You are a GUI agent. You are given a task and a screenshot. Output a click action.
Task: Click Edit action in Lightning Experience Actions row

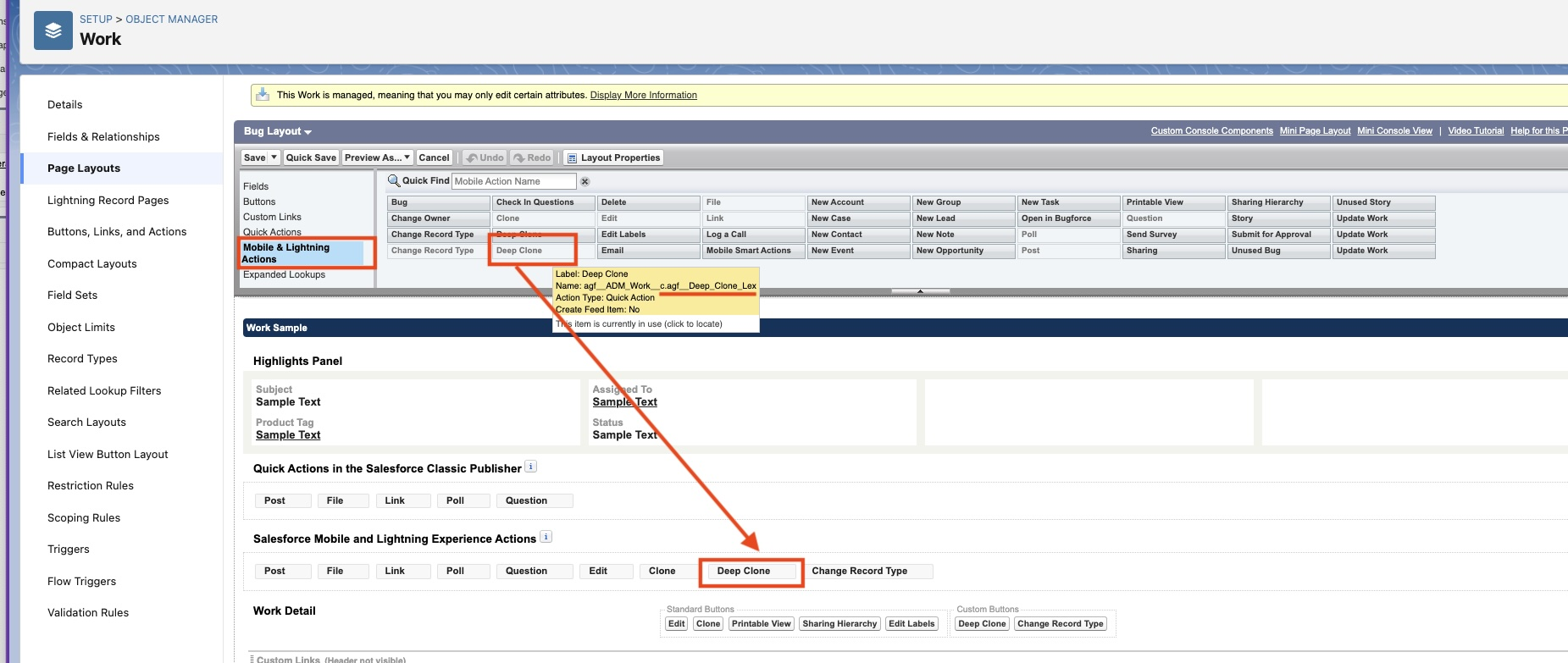pos(607,572)
